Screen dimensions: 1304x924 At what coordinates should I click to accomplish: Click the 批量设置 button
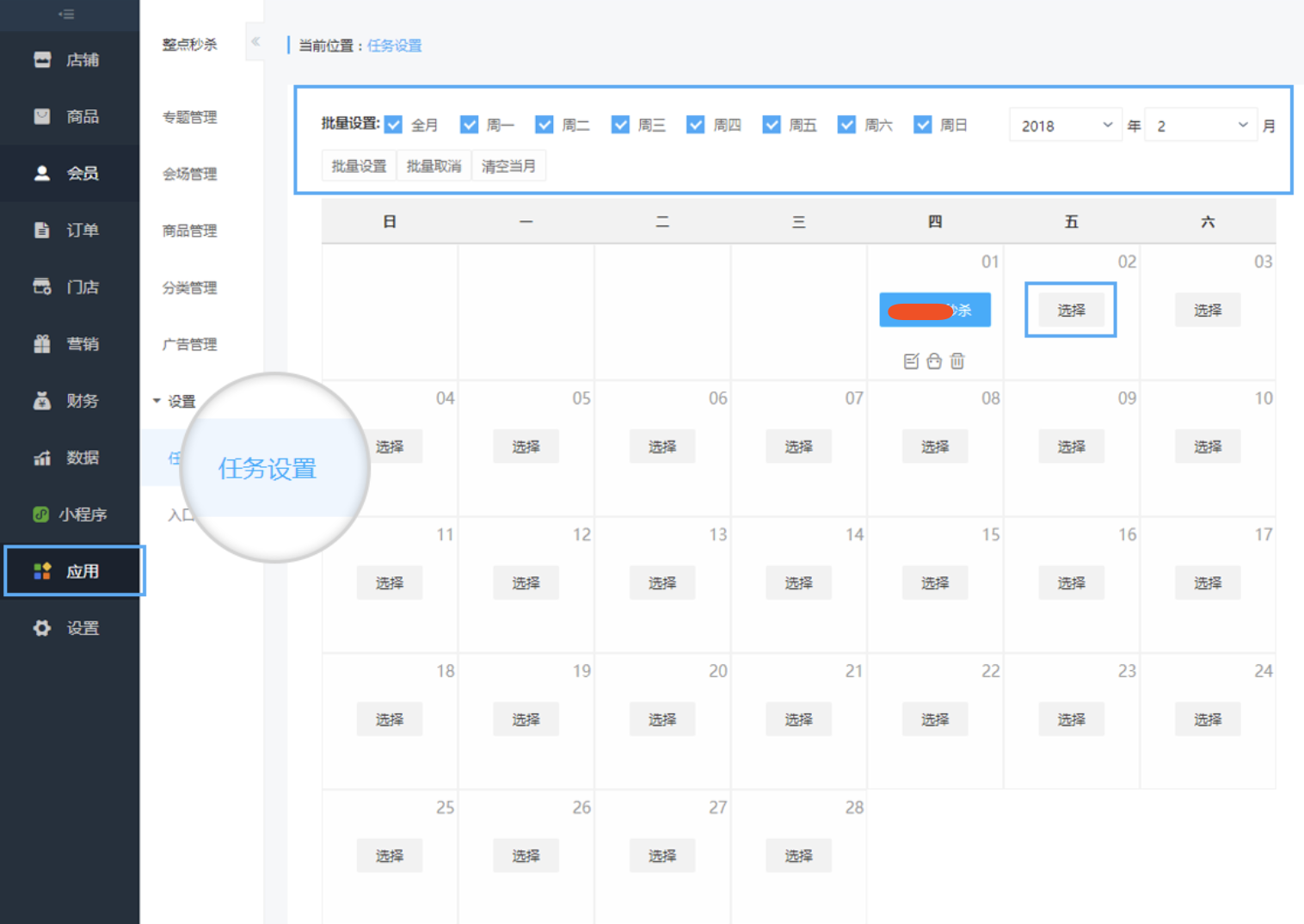coord(359,166)
